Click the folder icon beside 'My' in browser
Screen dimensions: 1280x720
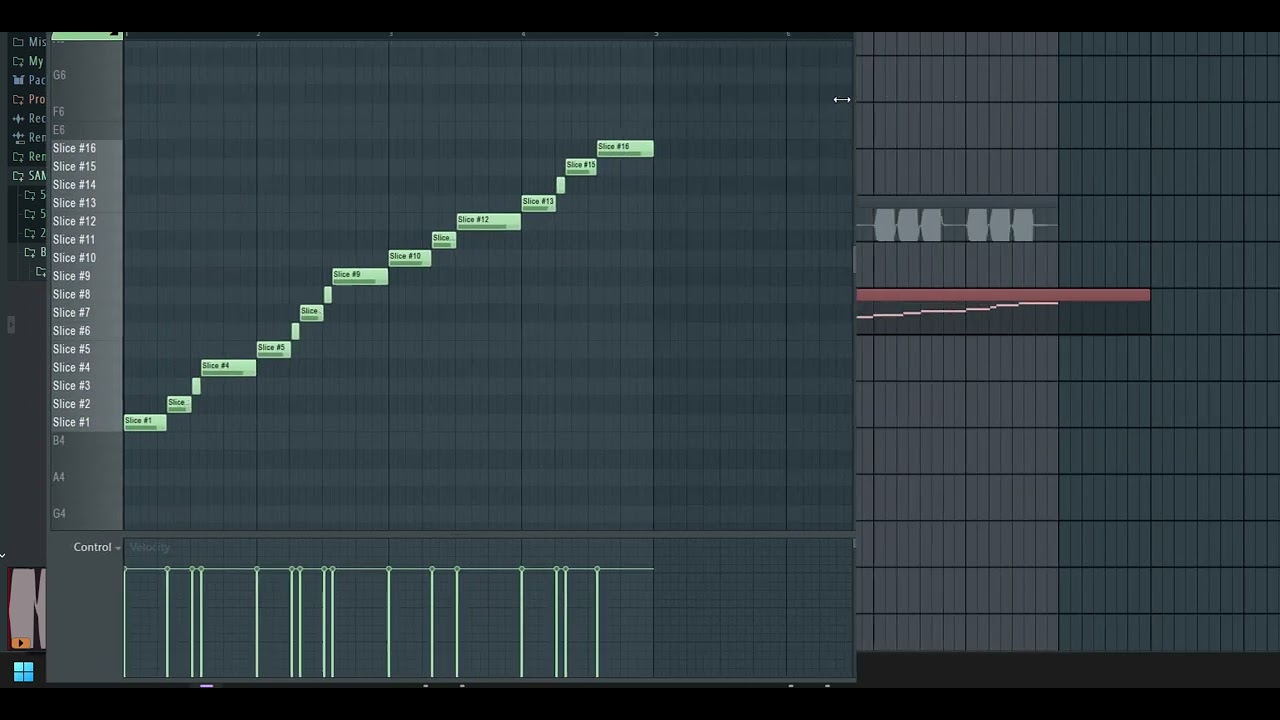coord(18,61)
